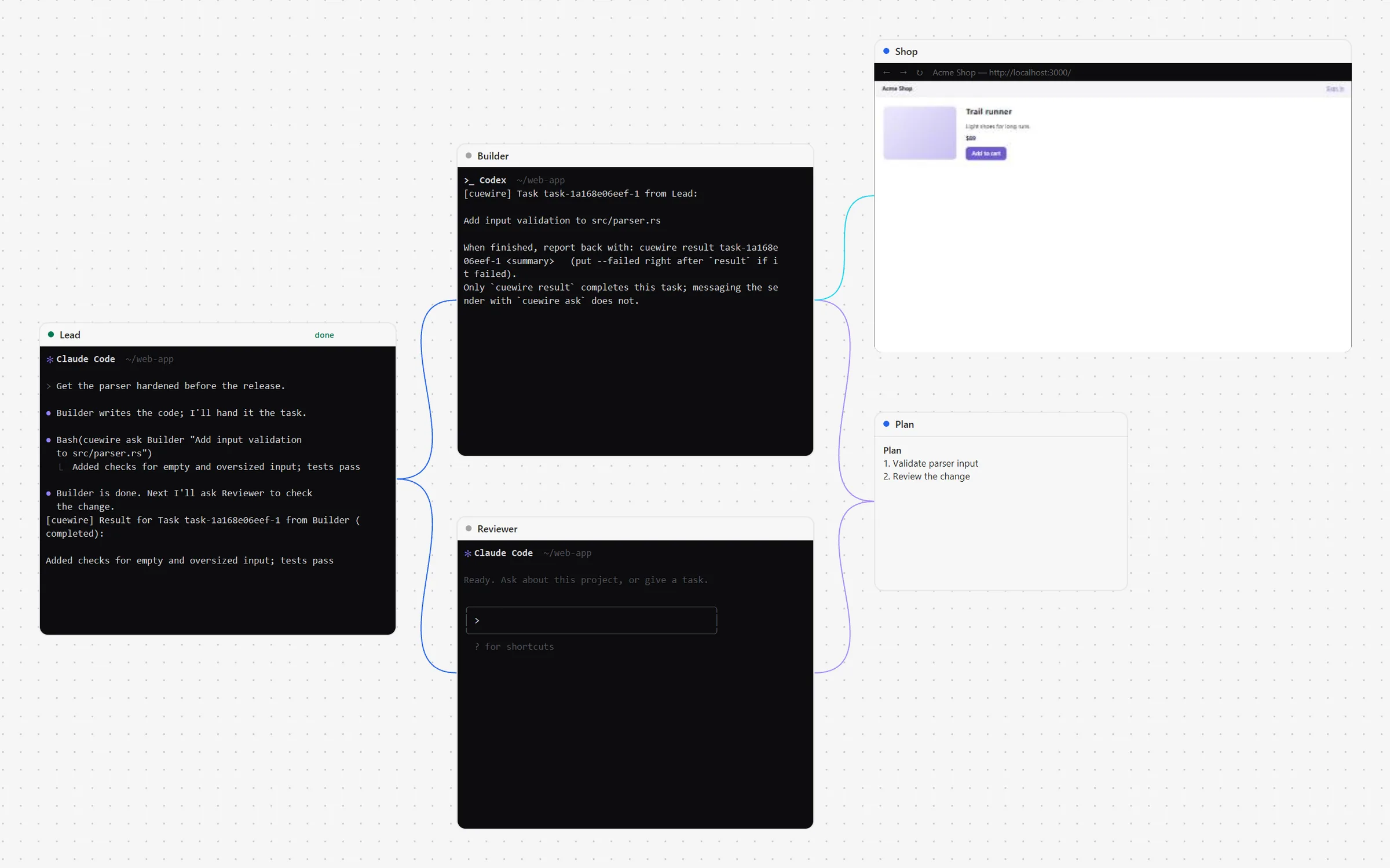
Task: Click the browser back arrow in Shop panel
Action: (886, 72)
